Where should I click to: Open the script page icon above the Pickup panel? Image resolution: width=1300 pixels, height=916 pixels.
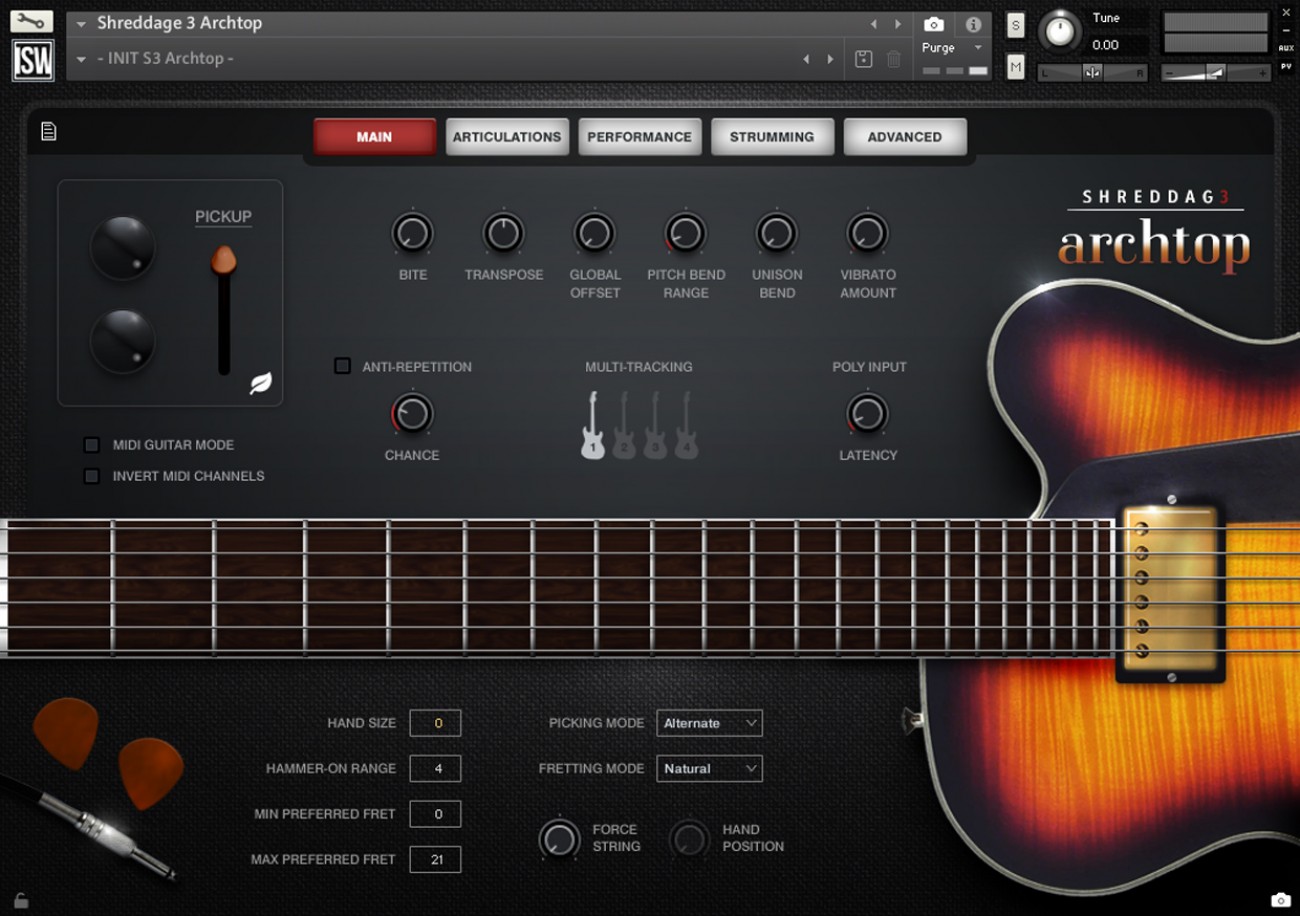[47, 130]
